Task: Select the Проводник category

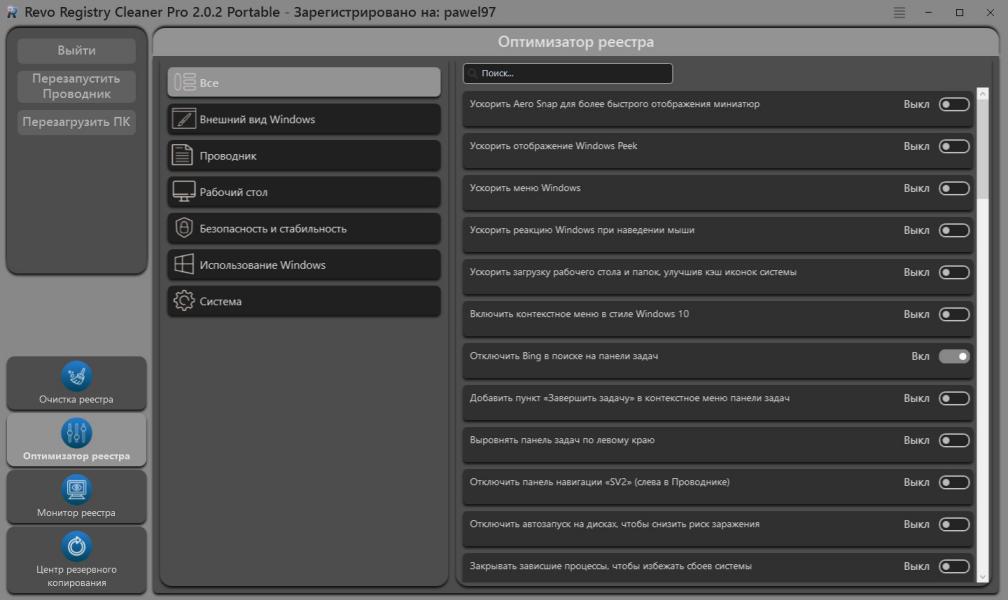Action: click(x=304, y=156)
